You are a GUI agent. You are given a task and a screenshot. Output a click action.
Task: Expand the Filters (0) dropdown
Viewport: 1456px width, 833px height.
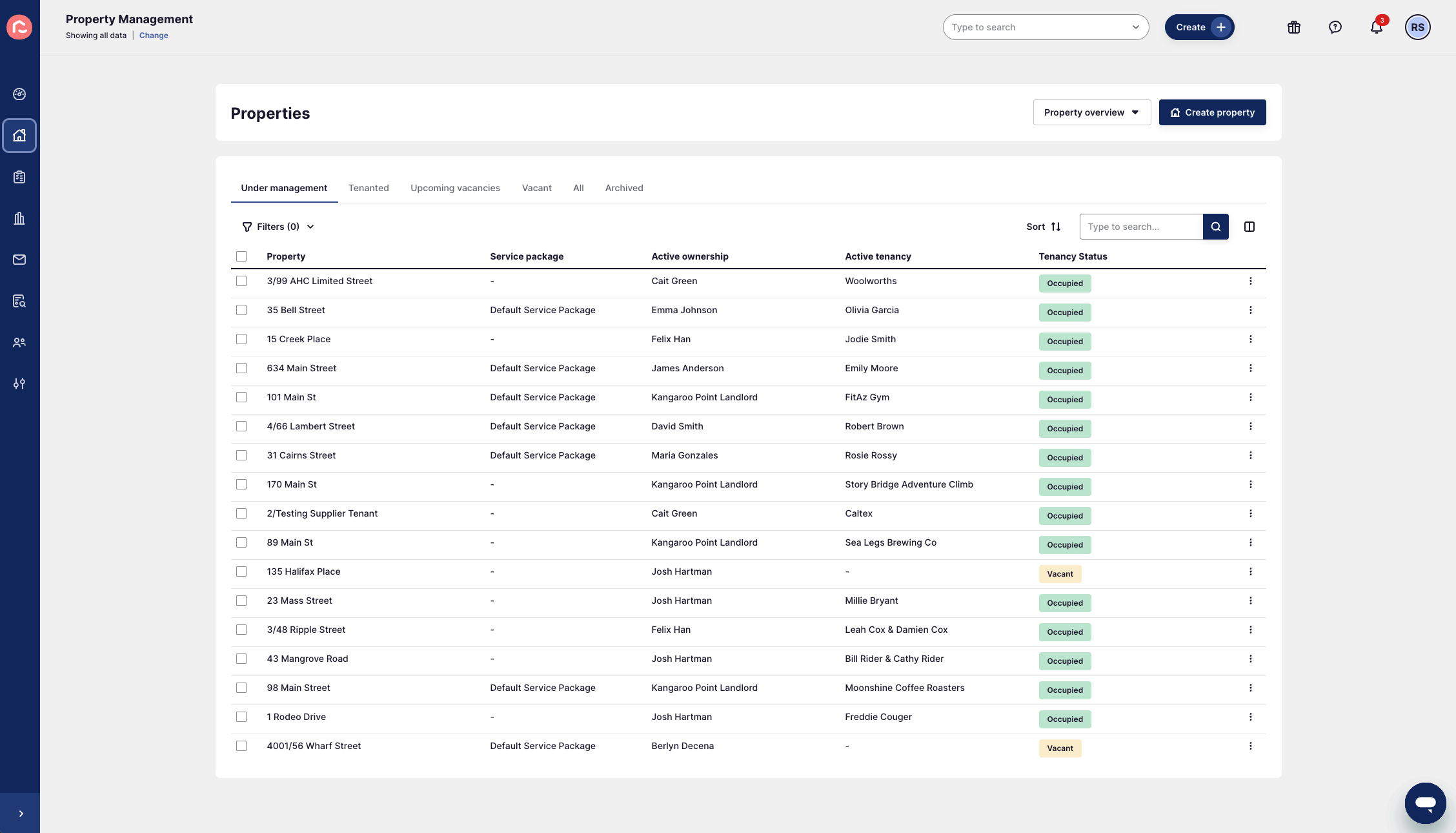pos(278,227)
